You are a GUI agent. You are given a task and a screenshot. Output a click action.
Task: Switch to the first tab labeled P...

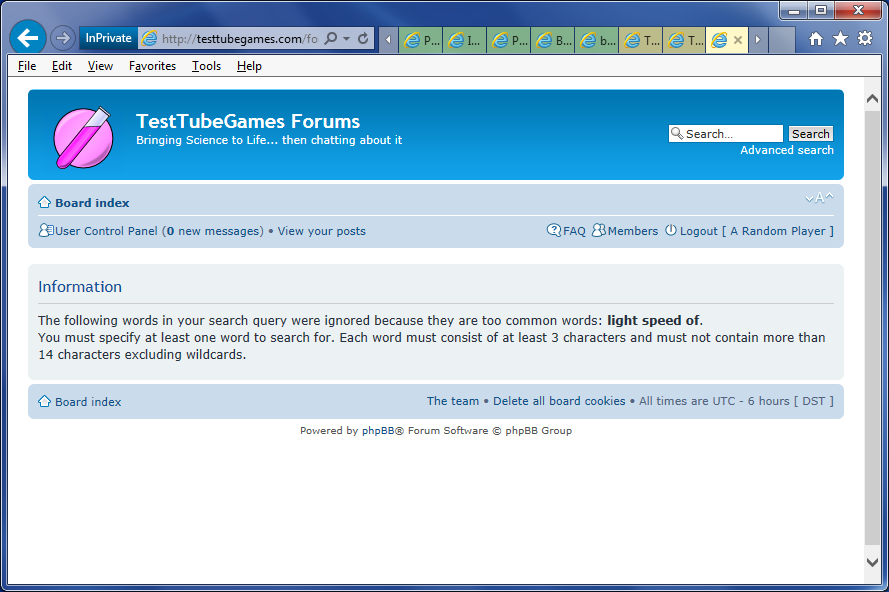(421, 40)
